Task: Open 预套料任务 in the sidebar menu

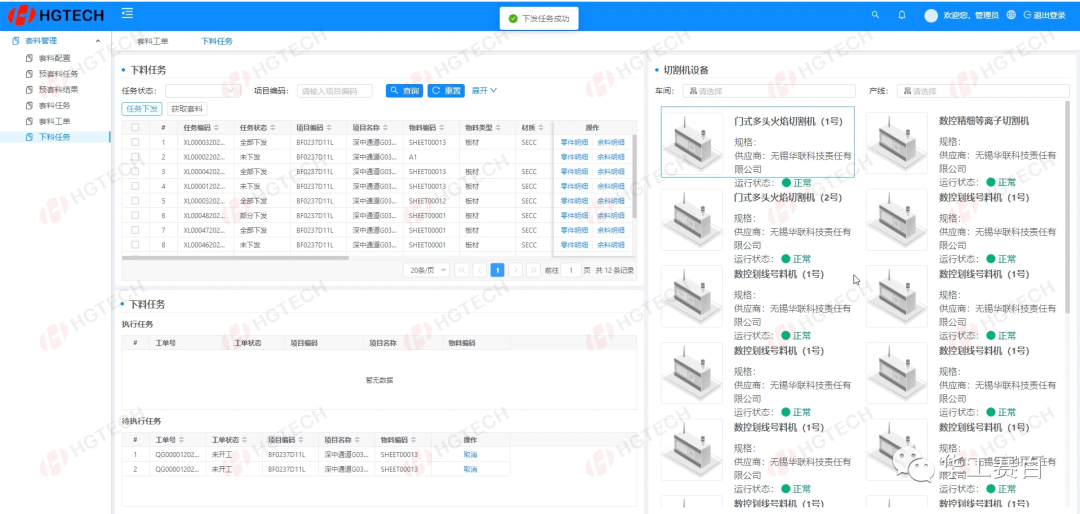Action: 57,74
